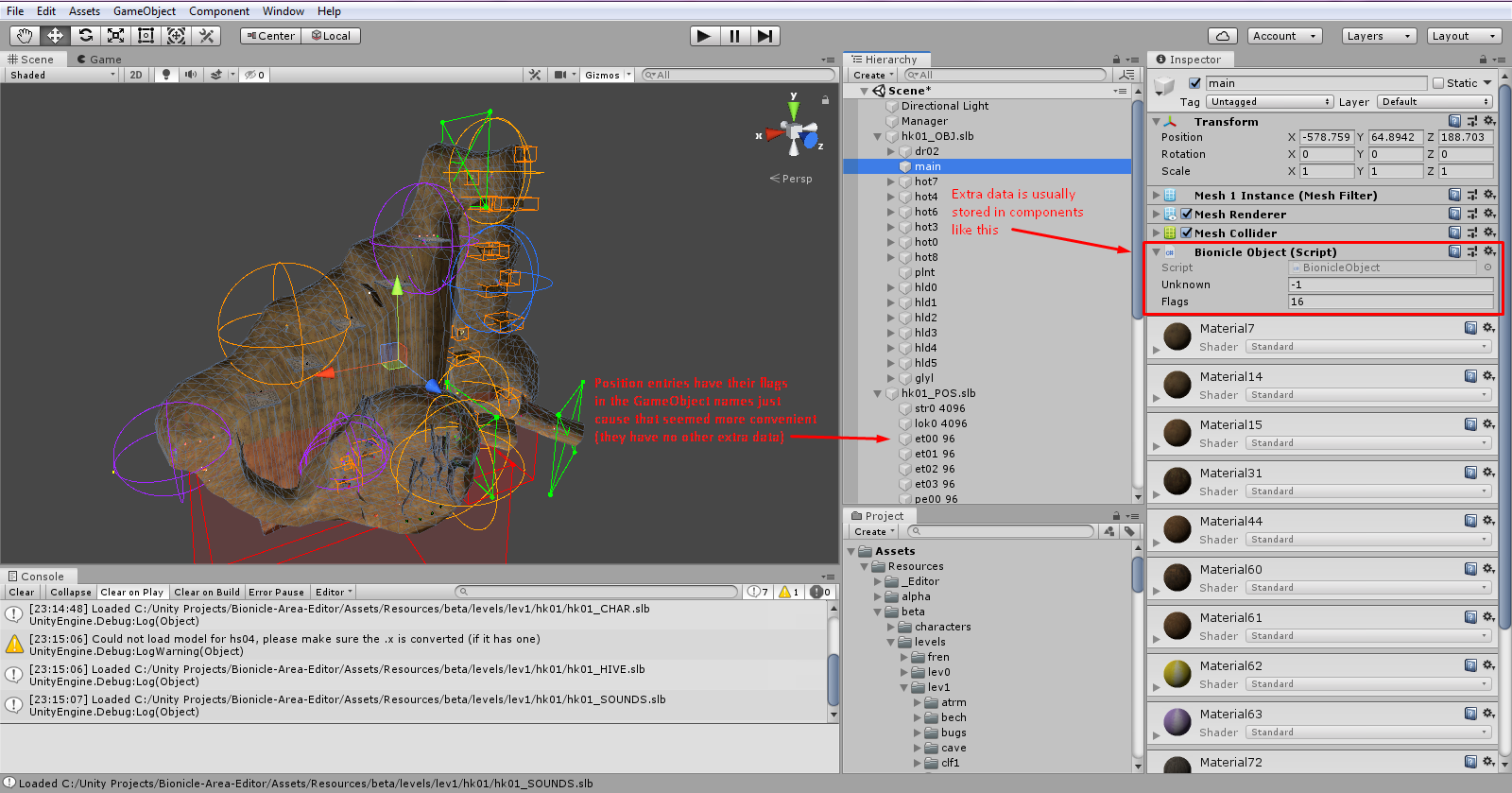1512x793 pixels.
Task: Toggle 2D scene view mode
Action: 136,75
